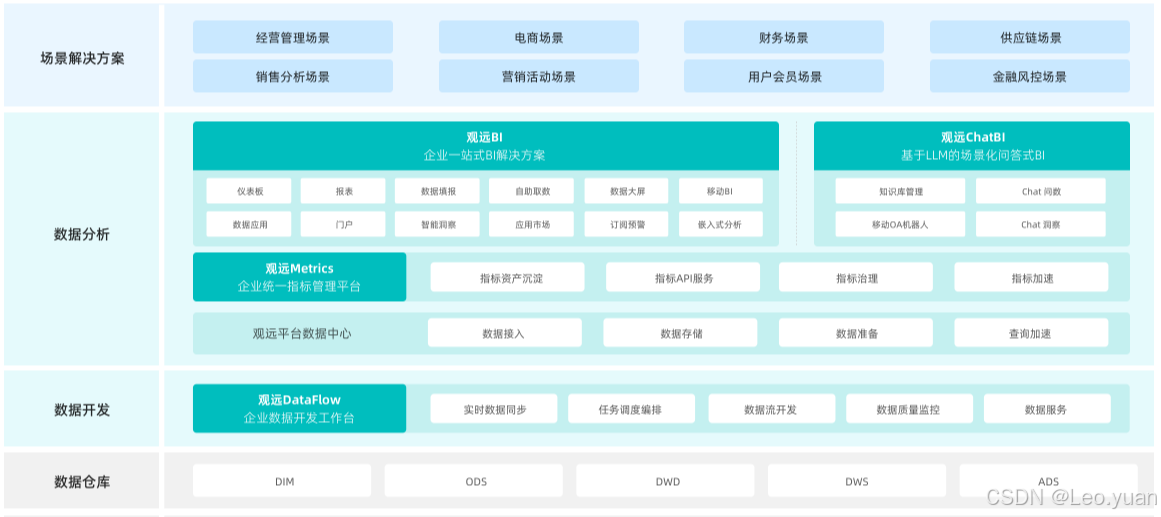Open the 观远DataFlow block

(300, 409)
